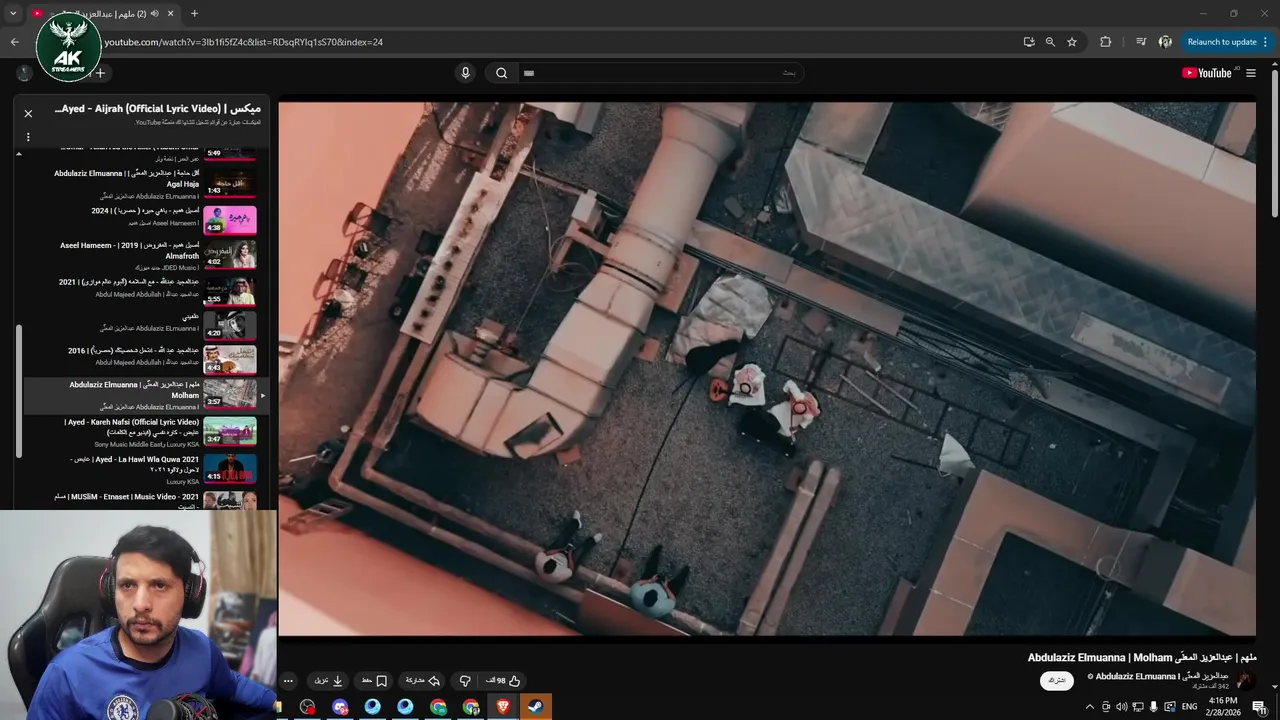Image resolution: width=1280 pixels, height=720 pixels.
Task: Open the channel avatar beside the title
Action: tap(1245, 680)
